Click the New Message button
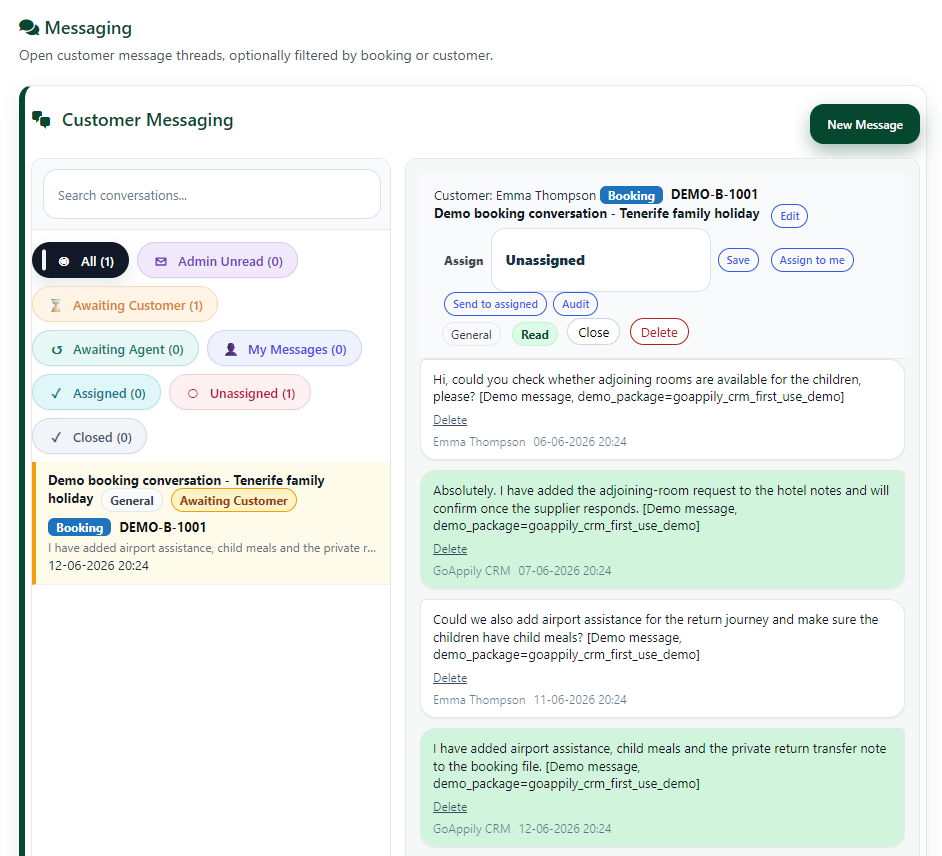 [x=865, y=124]
